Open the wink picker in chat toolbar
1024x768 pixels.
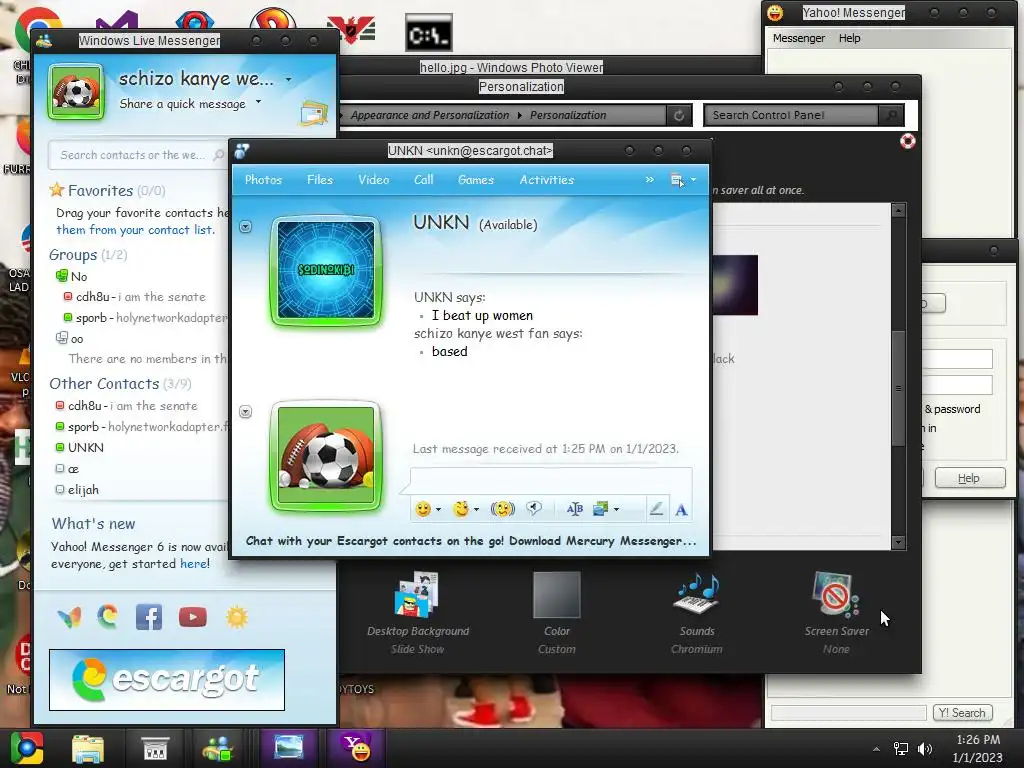pyautogui.click(x=461, y=509)
